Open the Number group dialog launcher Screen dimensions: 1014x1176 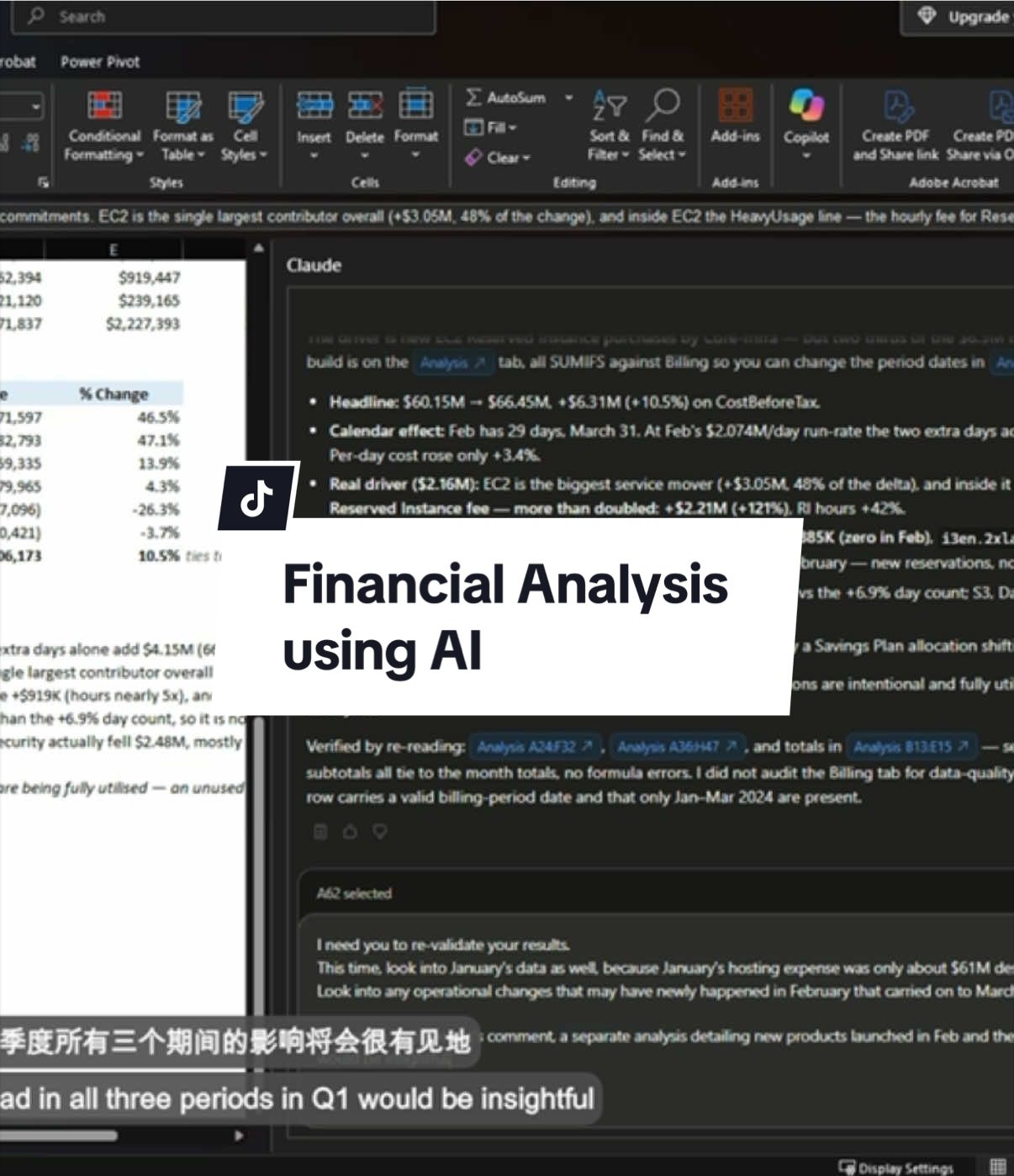tap(43, 182)
